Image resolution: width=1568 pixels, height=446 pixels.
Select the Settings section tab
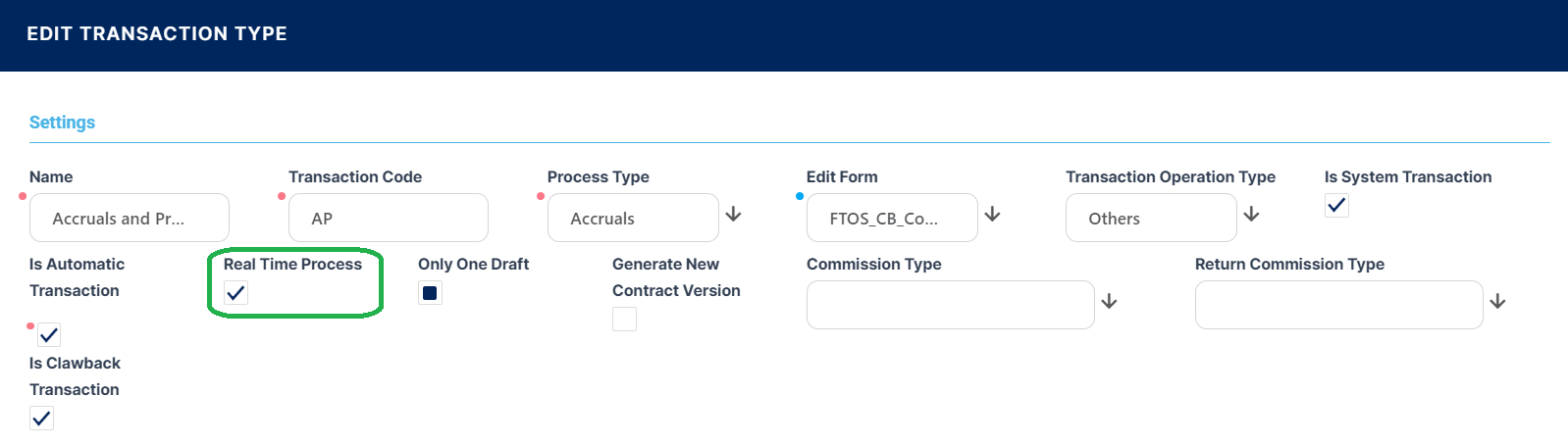pos(62,123)
